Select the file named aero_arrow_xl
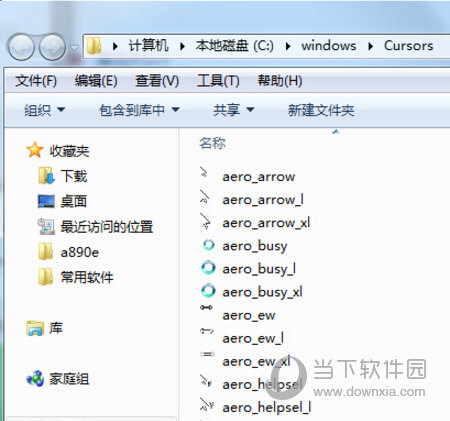This screenshot has height=421, width=450. point(266,223)
